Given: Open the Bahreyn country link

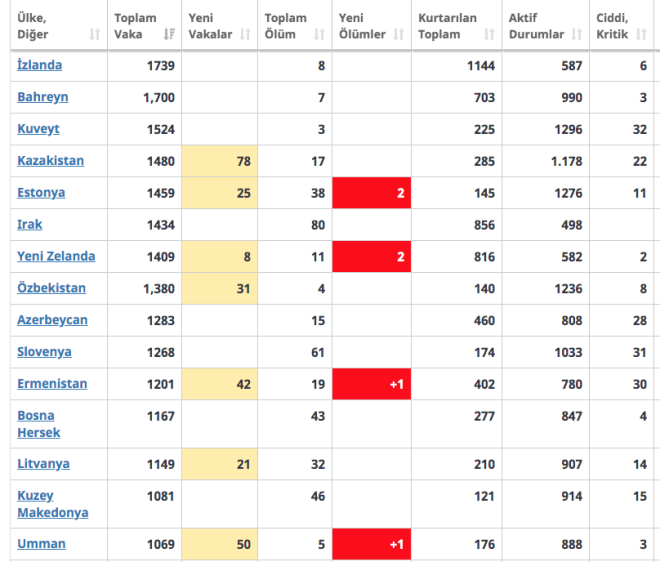Looking at the screenshot, I should (x=43, y=97).
